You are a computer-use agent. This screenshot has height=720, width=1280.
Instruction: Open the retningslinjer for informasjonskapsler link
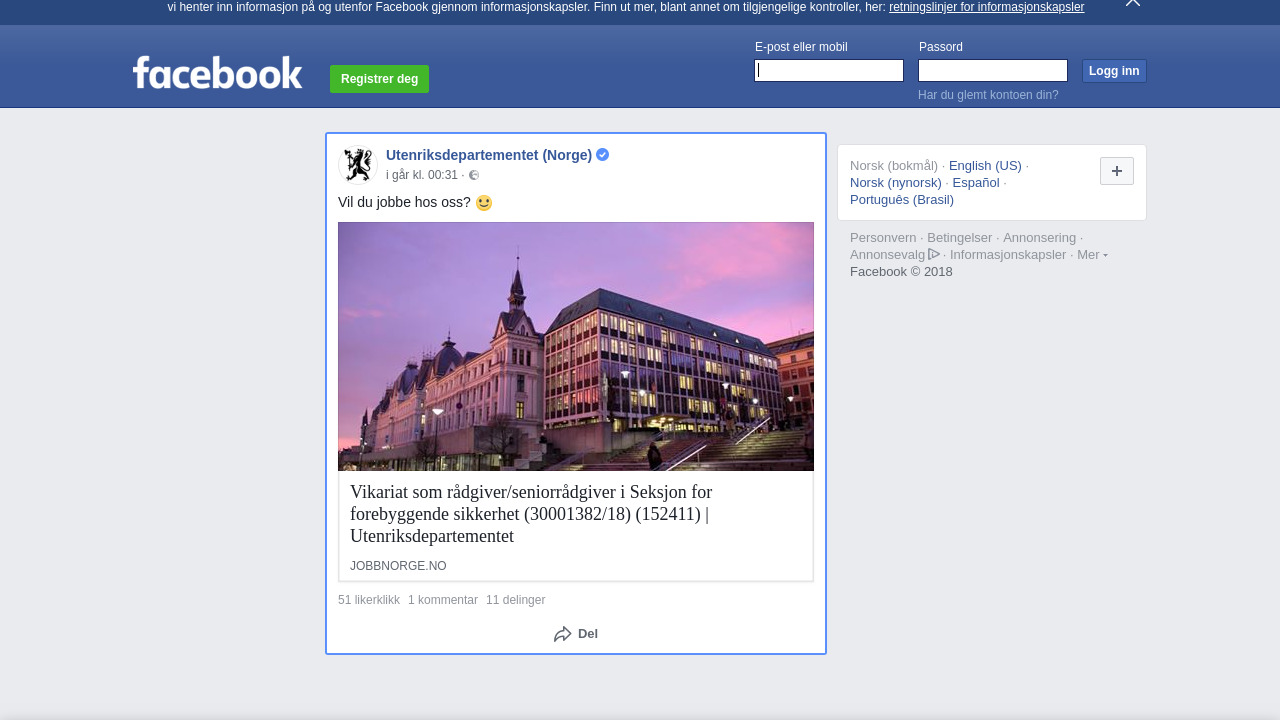(986, 7)
